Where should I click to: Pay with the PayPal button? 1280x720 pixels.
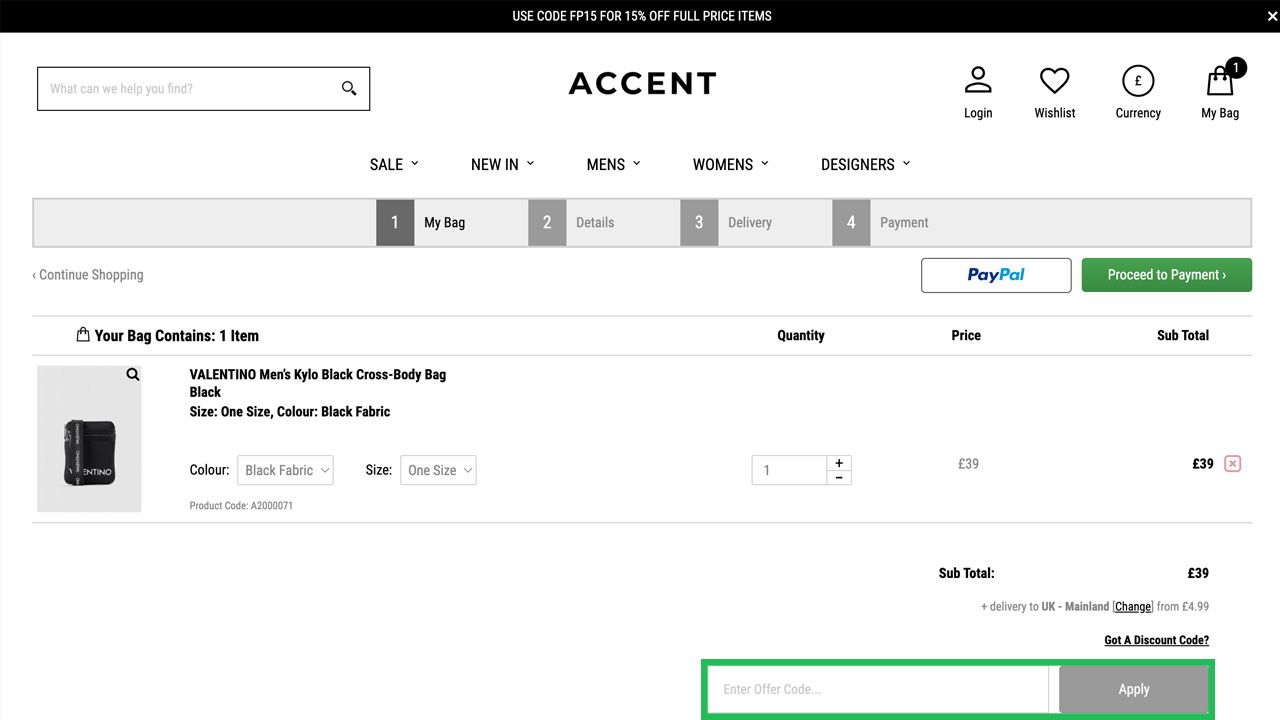(996, 275)
